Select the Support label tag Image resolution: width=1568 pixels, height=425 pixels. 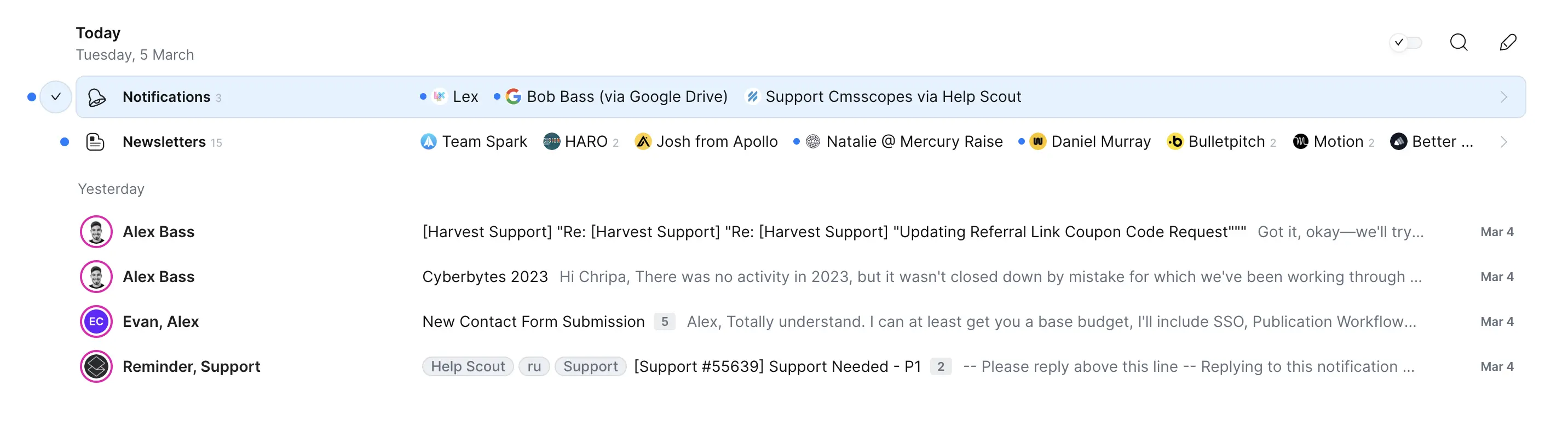590,367
